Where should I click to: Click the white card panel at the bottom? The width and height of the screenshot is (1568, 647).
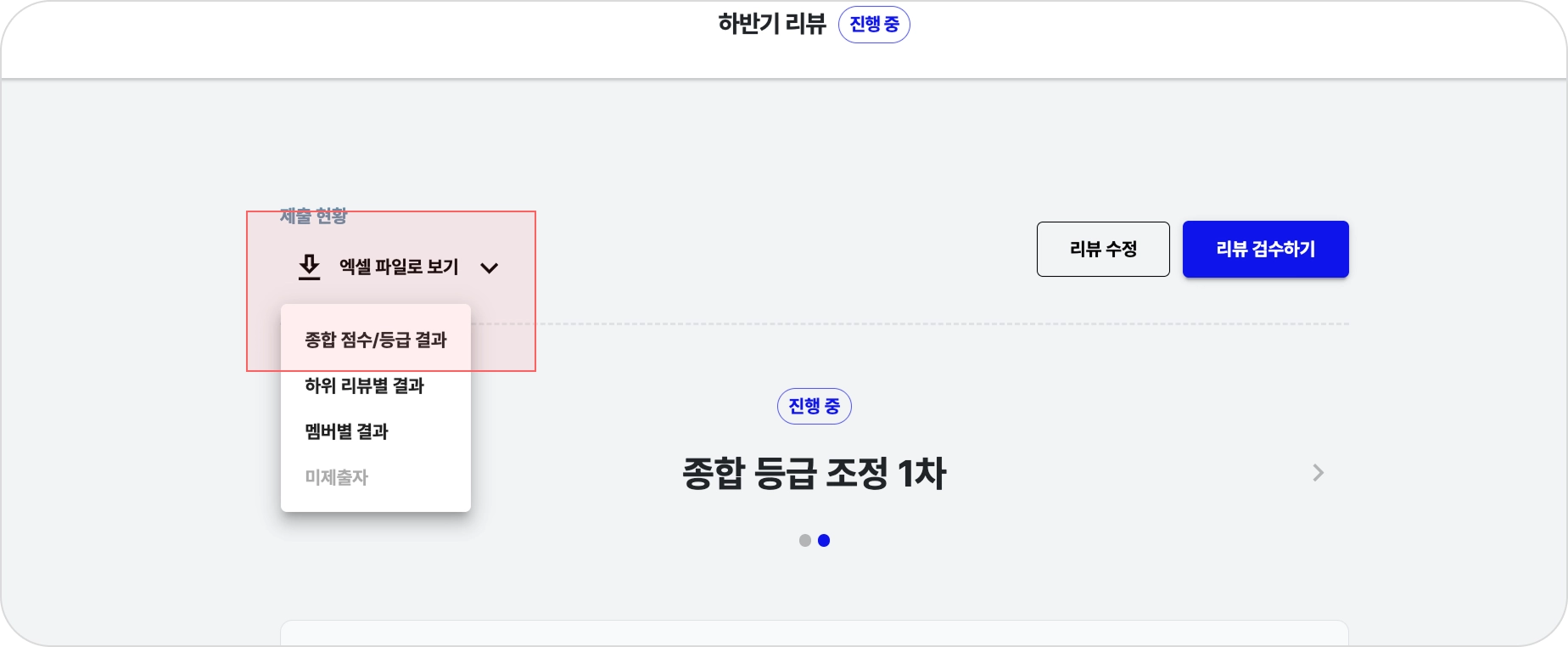(x=815, y=633)
